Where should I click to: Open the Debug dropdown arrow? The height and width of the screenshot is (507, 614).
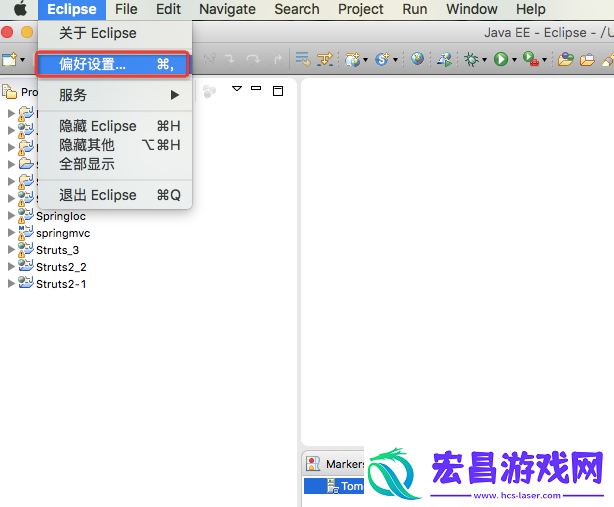click(484, 60)
